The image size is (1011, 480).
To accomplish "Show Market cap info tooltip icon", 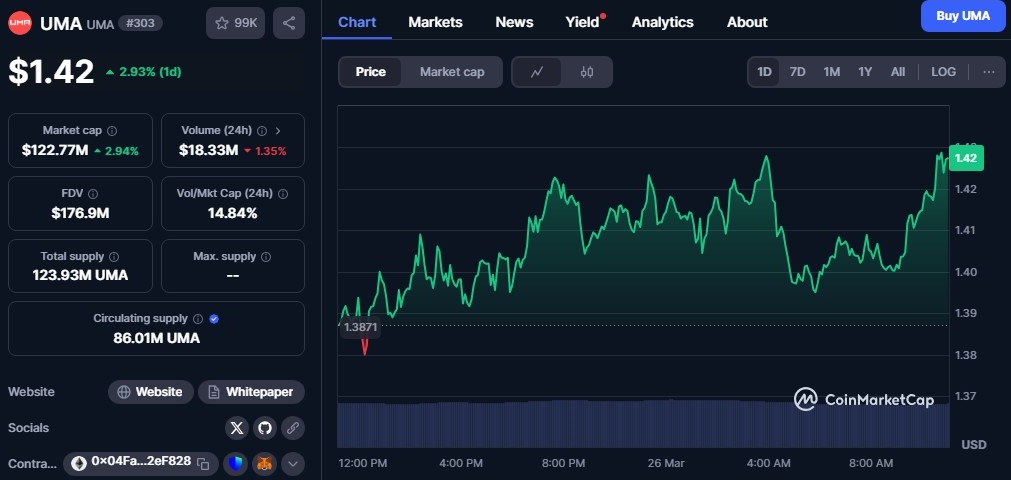I will click(x=112, y=131).
